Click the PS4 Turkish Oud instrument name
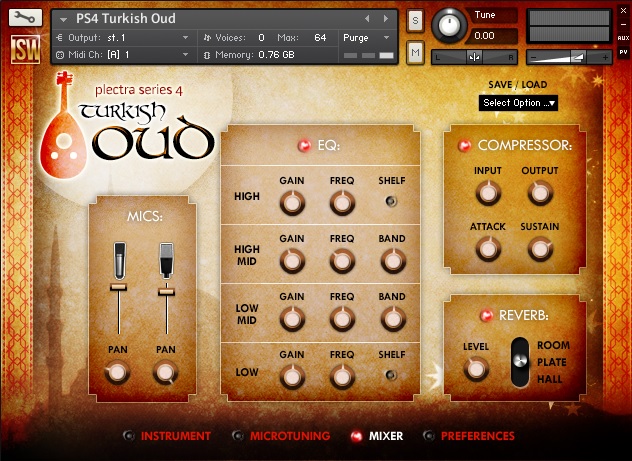The width and height of the screenshot is (632, 461). tap(126, 19)
